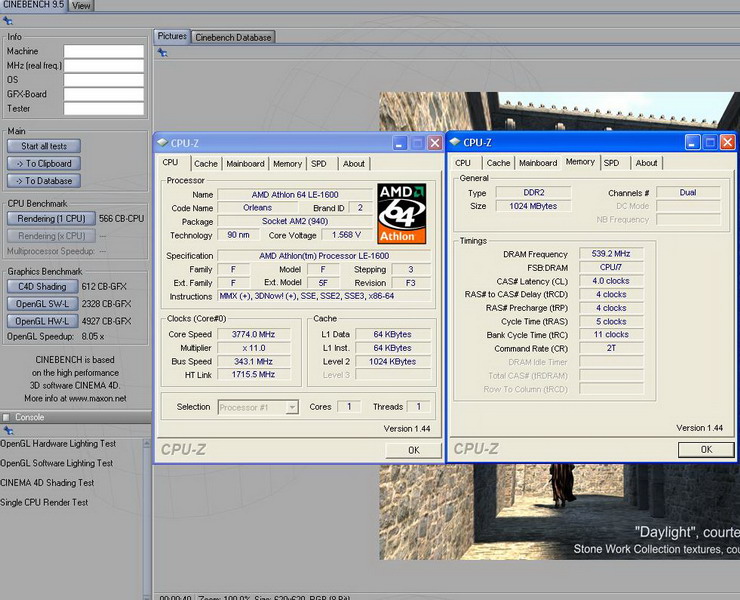The width and height of the screenshot is (740, 600).
Task: Click OK in the right CPU-Z window
Action: pos(706,449)
